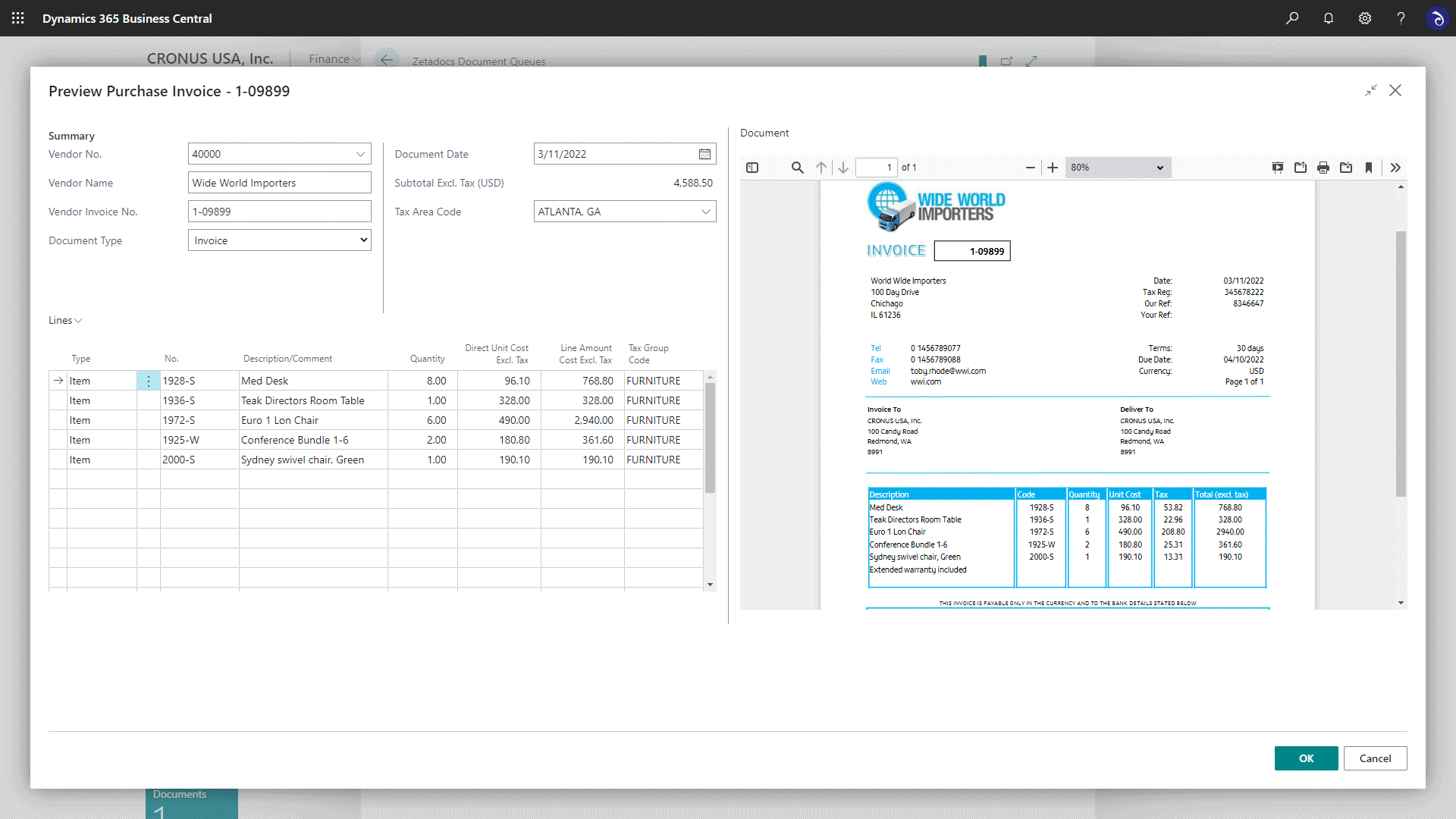The width and height of the screenshot is (1456, 819).
Task: Click the Document Date field value
Action: pyautogui.click(x=614, y=154)
